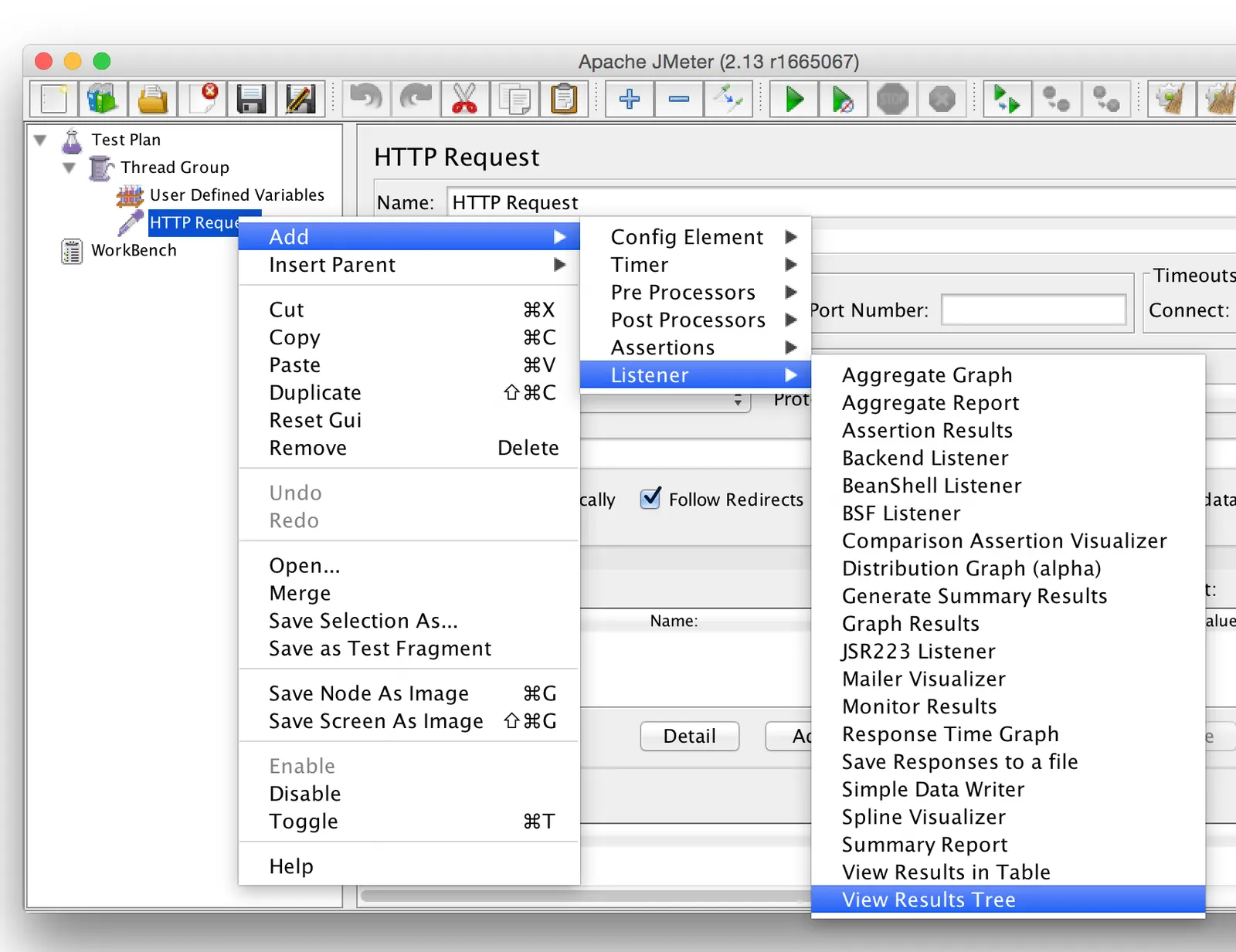Open the Post Processors submenu

pyautogui.click(x=695, y=320)
